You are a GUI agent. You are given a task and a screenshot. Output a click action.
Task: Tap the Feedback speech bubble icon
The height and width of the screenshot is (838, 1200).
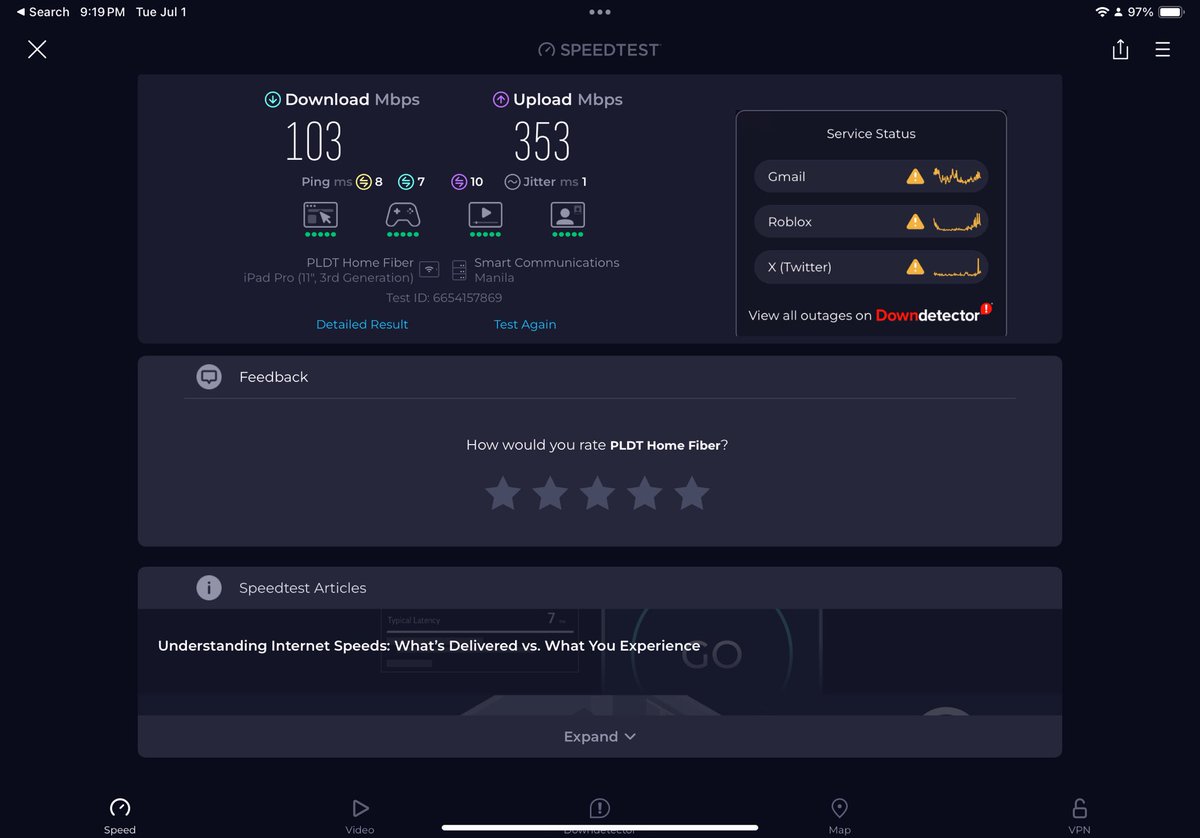click(x=209, y=377)
